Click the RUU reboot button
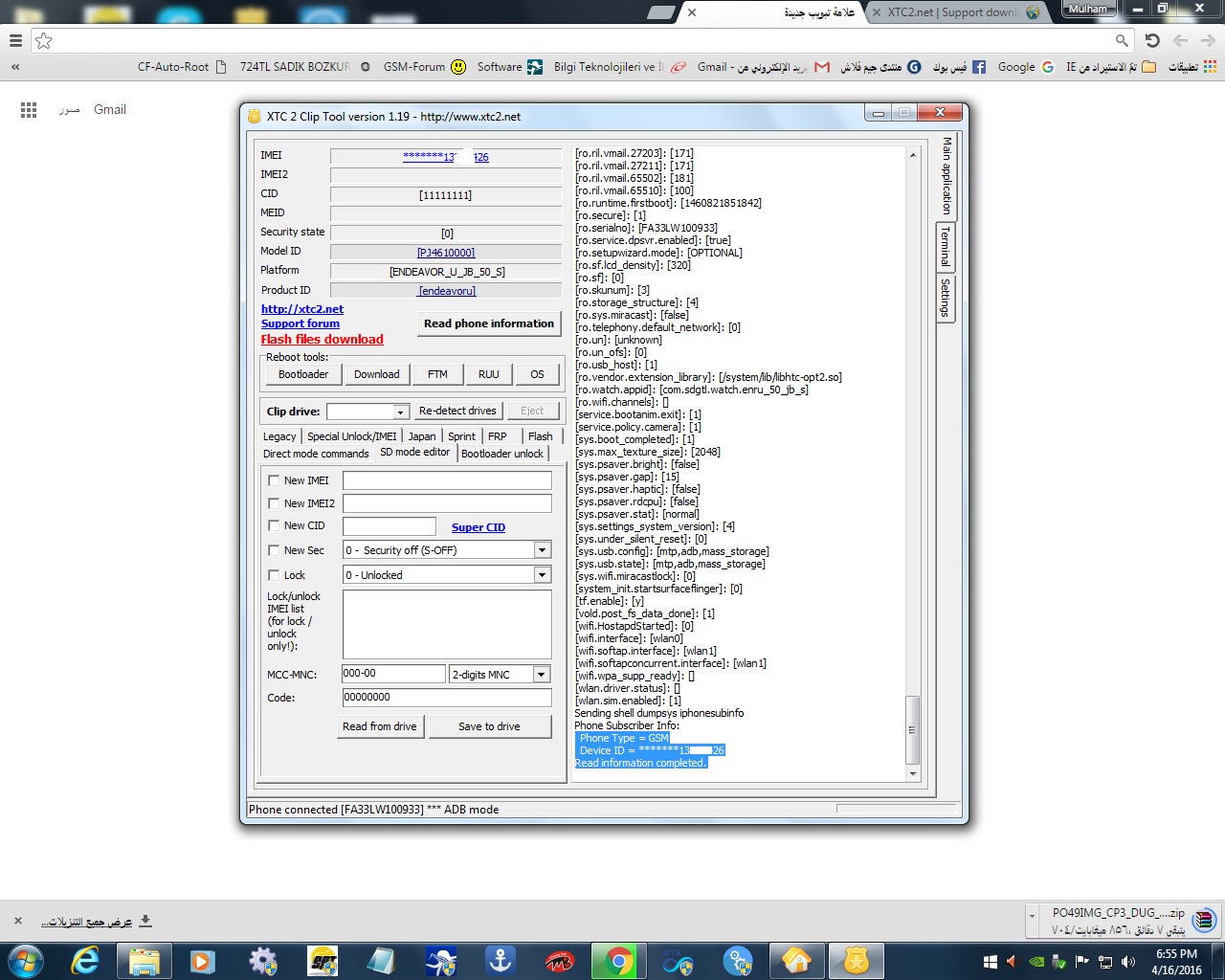 tap(489, 374)
